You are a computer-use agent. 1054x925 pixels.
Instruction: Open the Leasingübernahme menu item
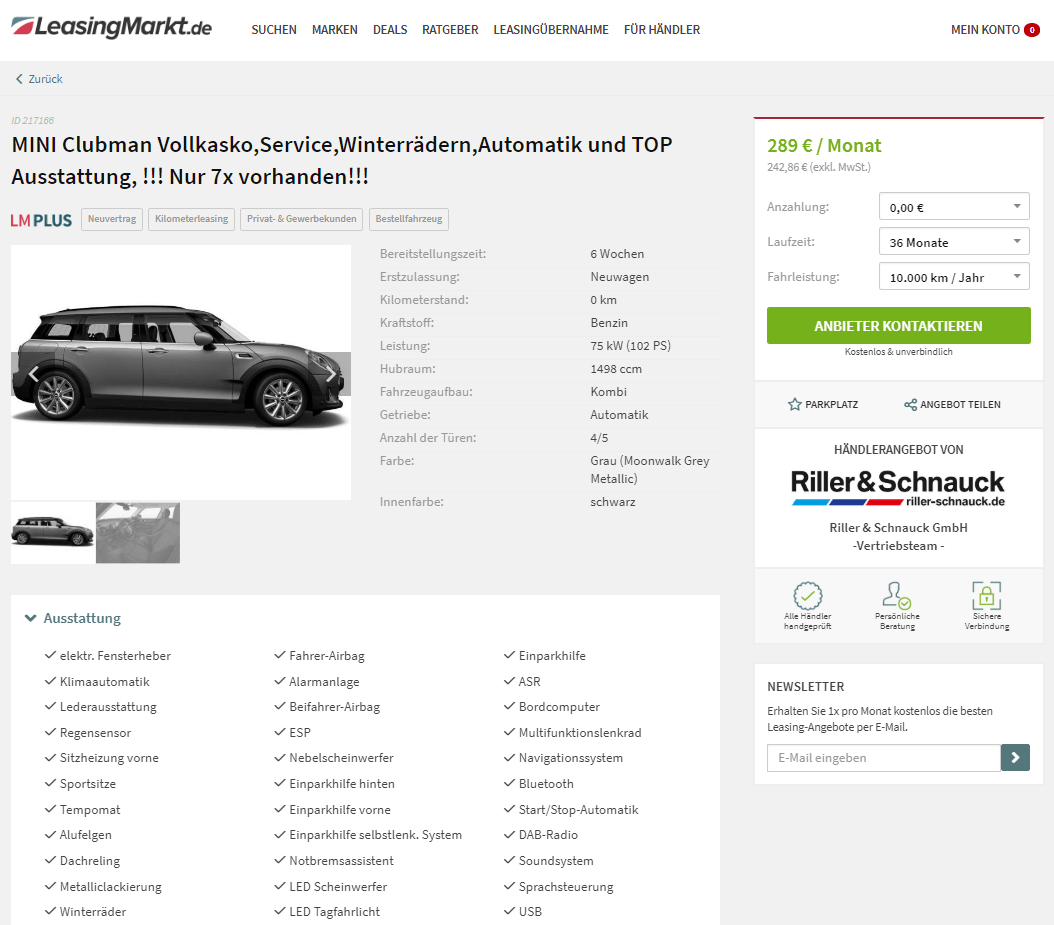(x=551, y=30)
